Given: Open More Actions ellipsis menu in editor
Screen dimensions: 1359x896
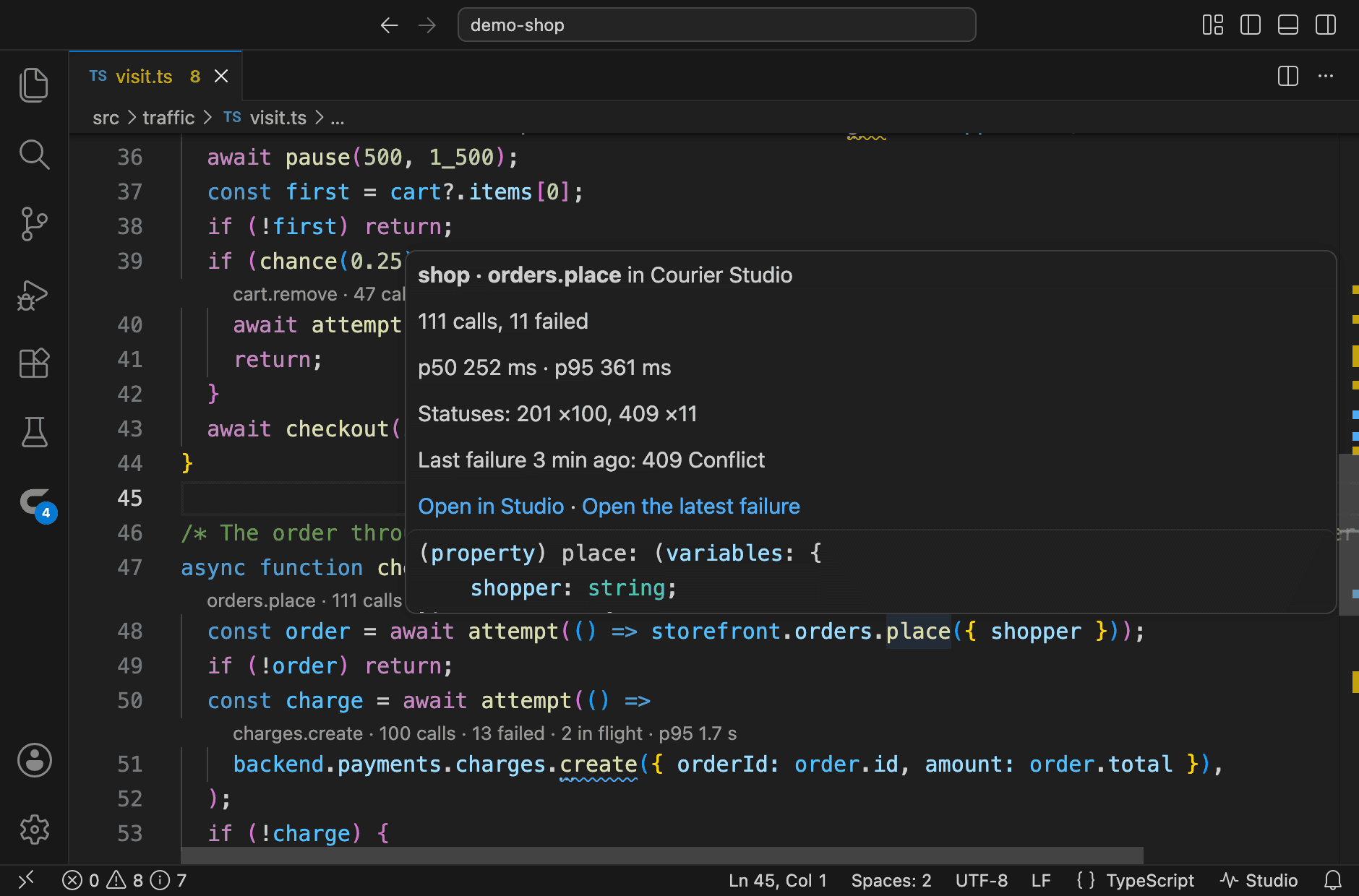Looking at the screenshot, I should pyautogui.click(x=1326, y=76).
